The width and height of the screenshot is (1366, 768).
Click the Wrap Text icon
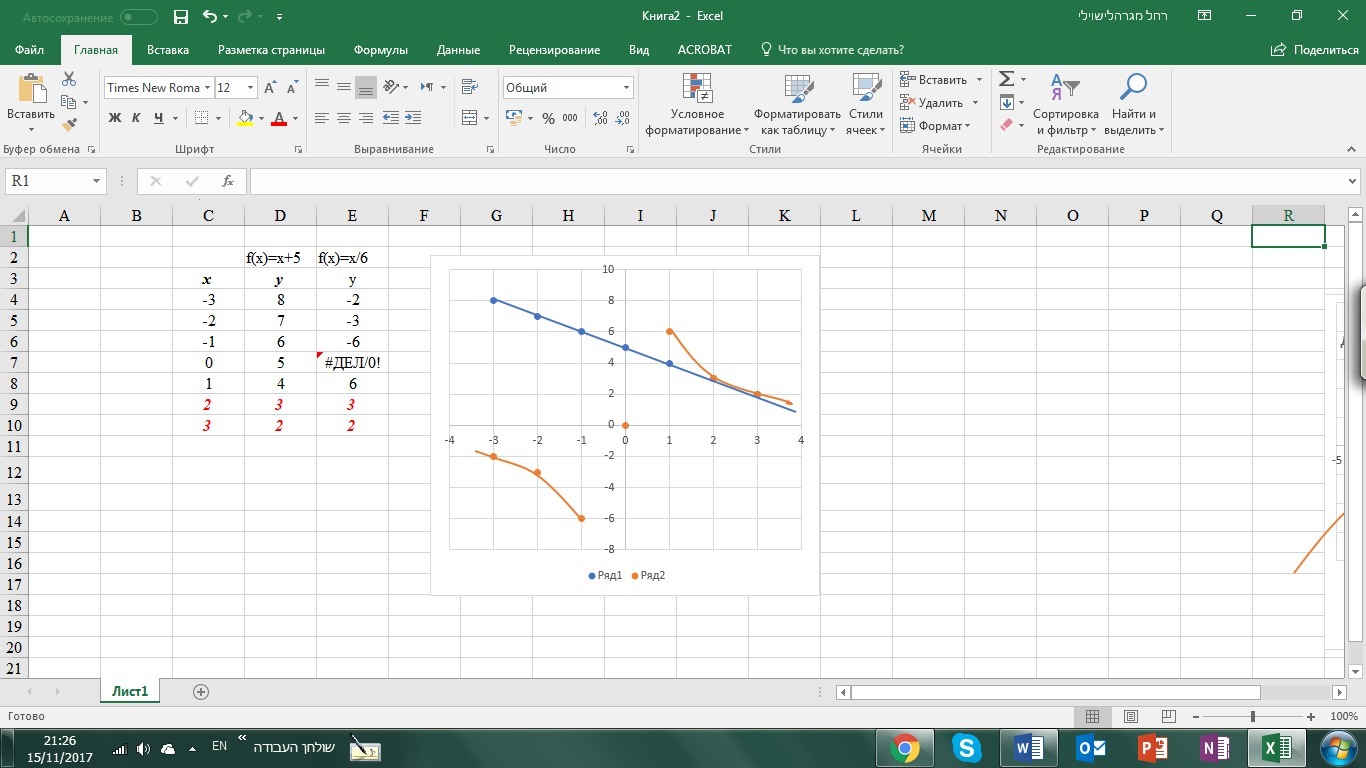(x=469, y=87)
